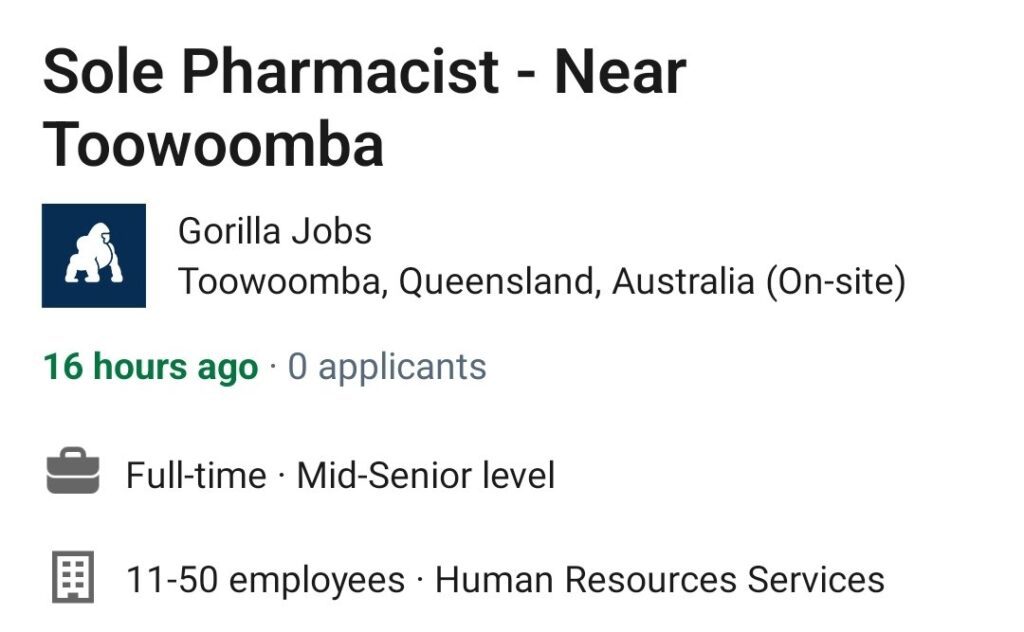The height and width of the screenshot is (632, 1024).
Task: Click the dot separator before 0 applicants
Action: [273, 367]
